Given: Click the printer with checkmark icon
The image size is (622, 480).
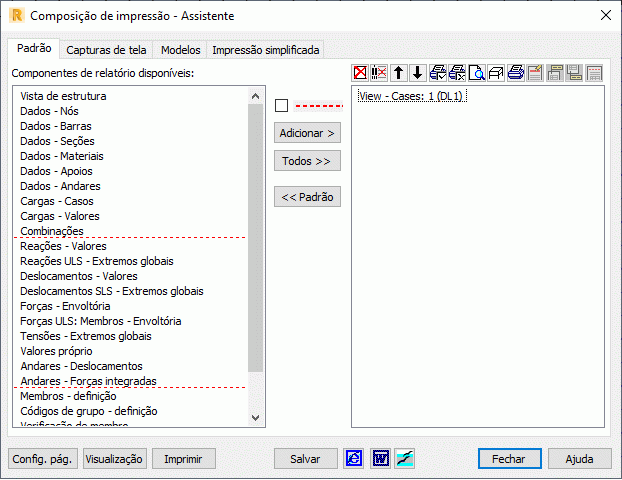Looking at the screenshot, I should pos(438,73).
